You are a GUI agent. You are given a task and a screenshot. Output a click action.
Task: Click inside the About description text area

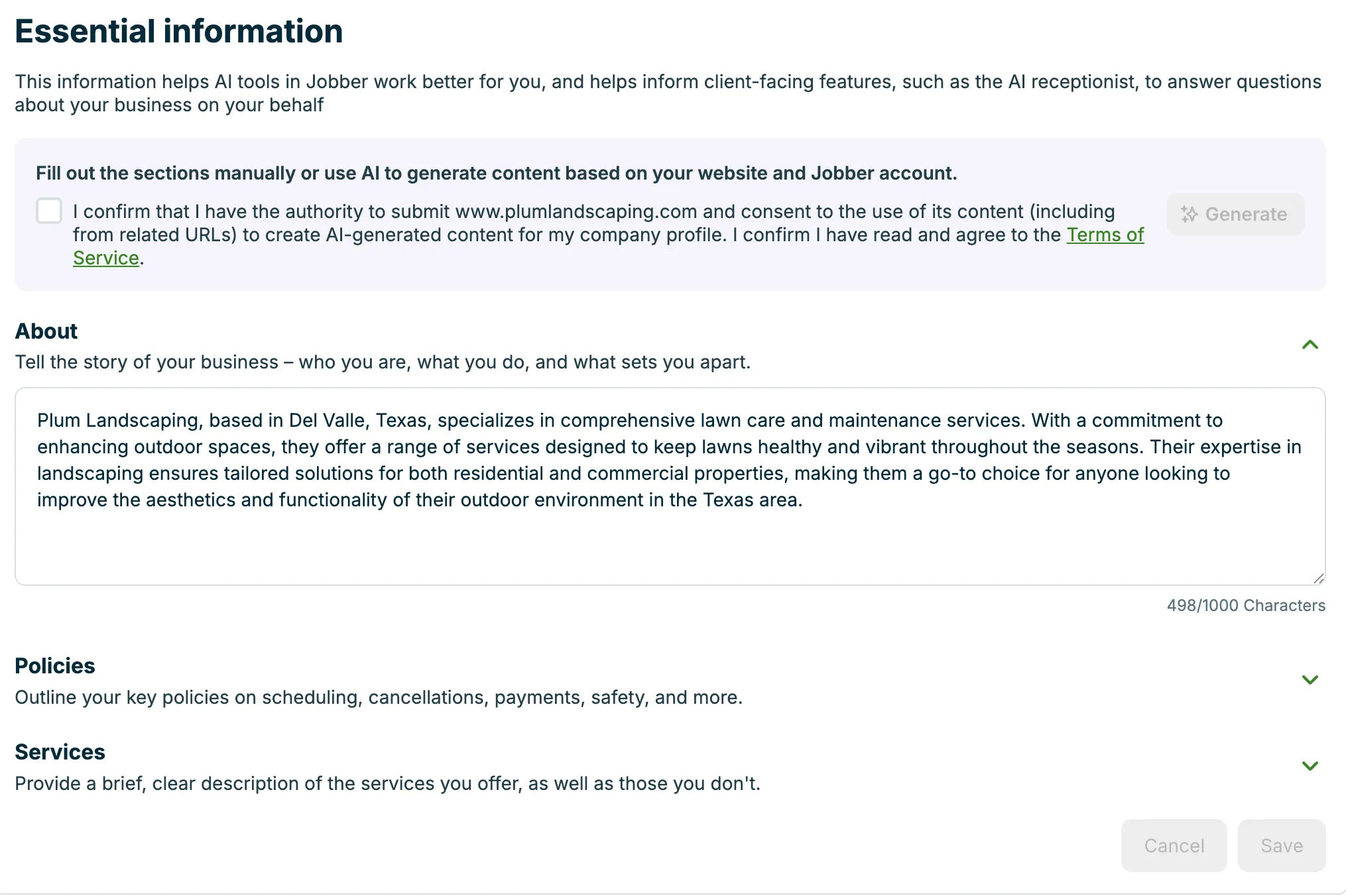[670, 486]
